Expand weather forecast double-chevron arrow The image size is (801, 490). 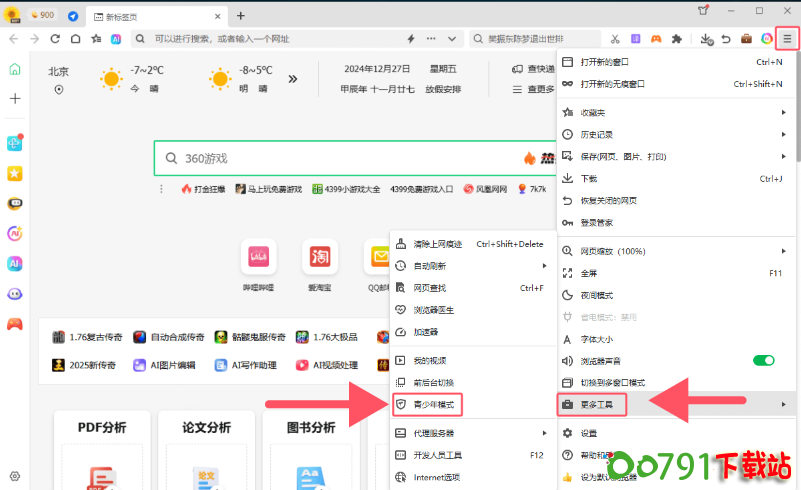click(x=293, y=78)
